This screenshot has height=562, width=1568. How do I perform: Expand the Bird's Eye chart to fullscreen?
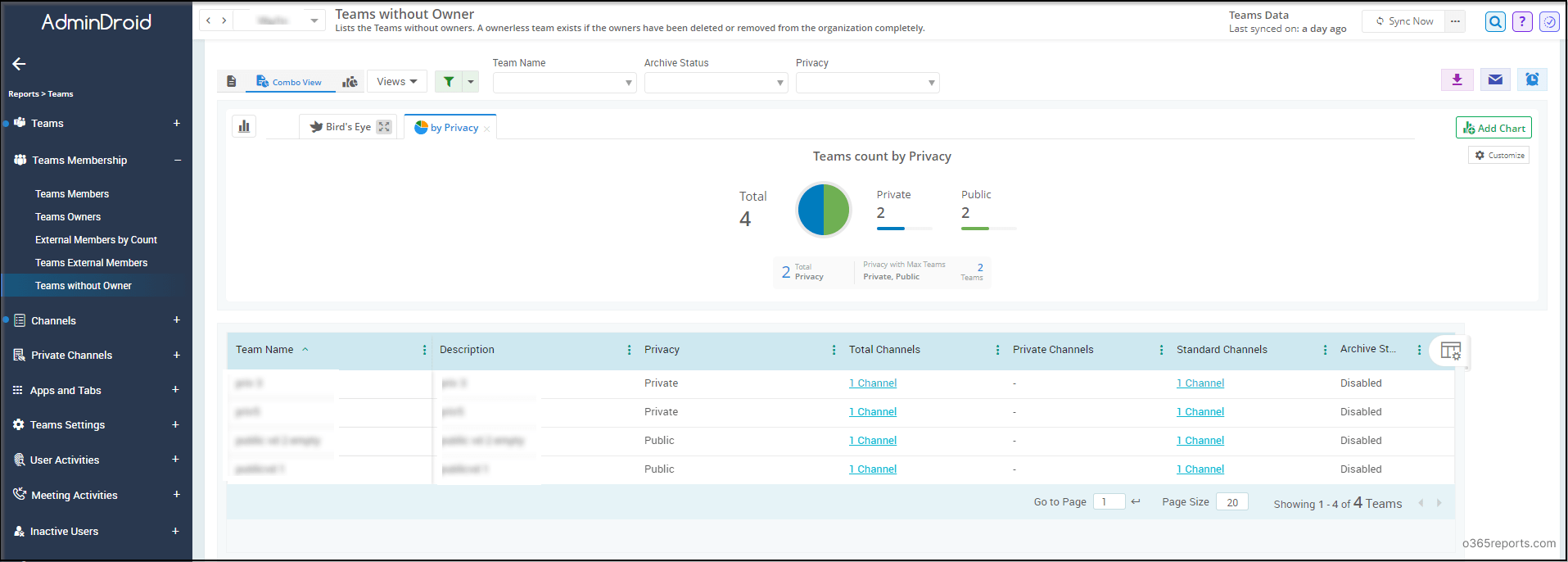(384, 127)
